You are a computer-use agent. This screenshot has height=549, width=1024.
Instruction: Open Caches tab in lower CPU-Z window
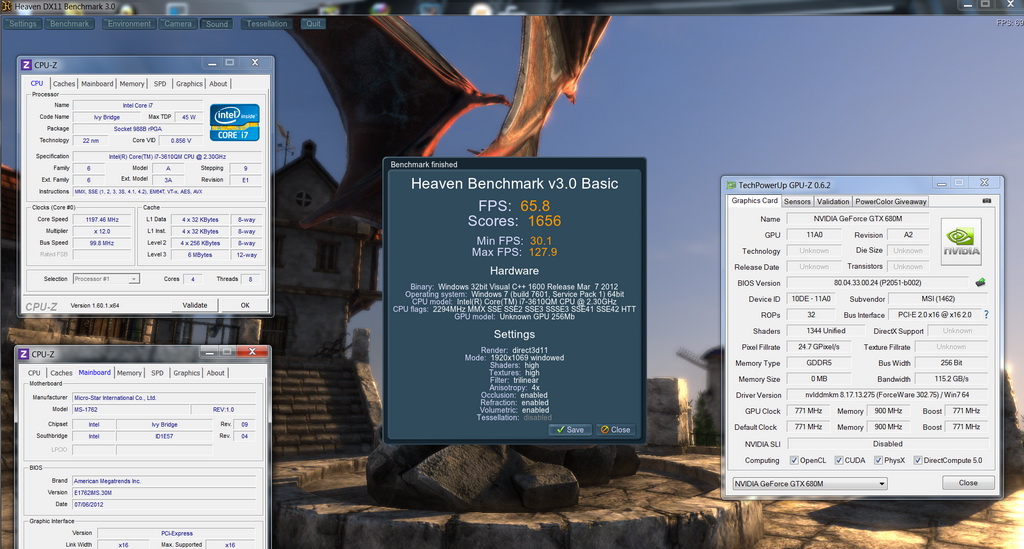pyautogui.click(x=61, y=373)
